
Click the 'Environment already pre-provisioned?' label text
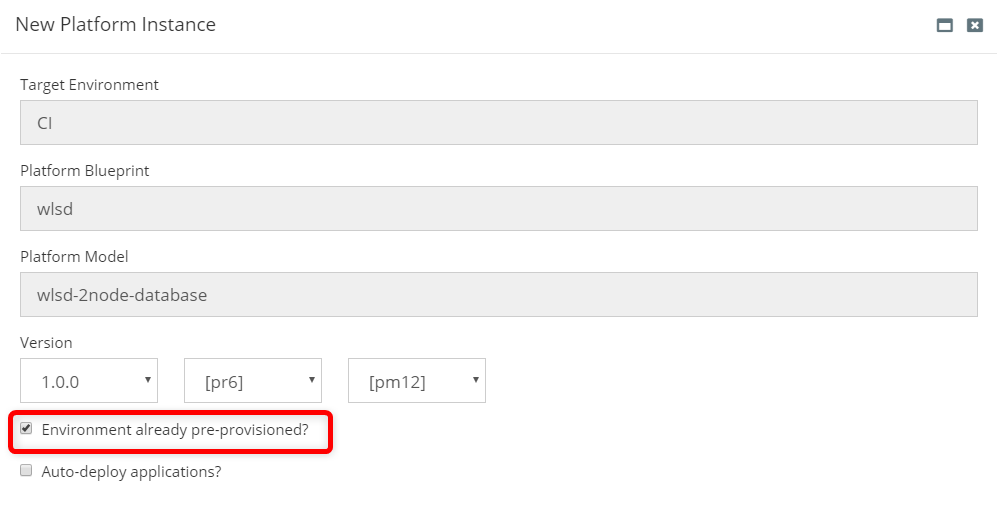click(x=175, y=430)
